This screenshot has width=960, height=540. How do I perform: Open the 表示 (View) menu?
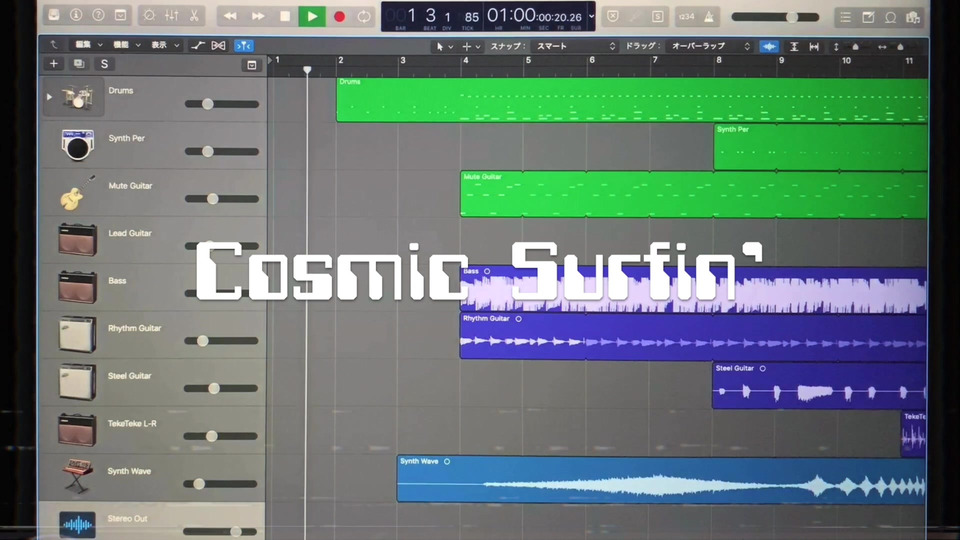[165, 45]
